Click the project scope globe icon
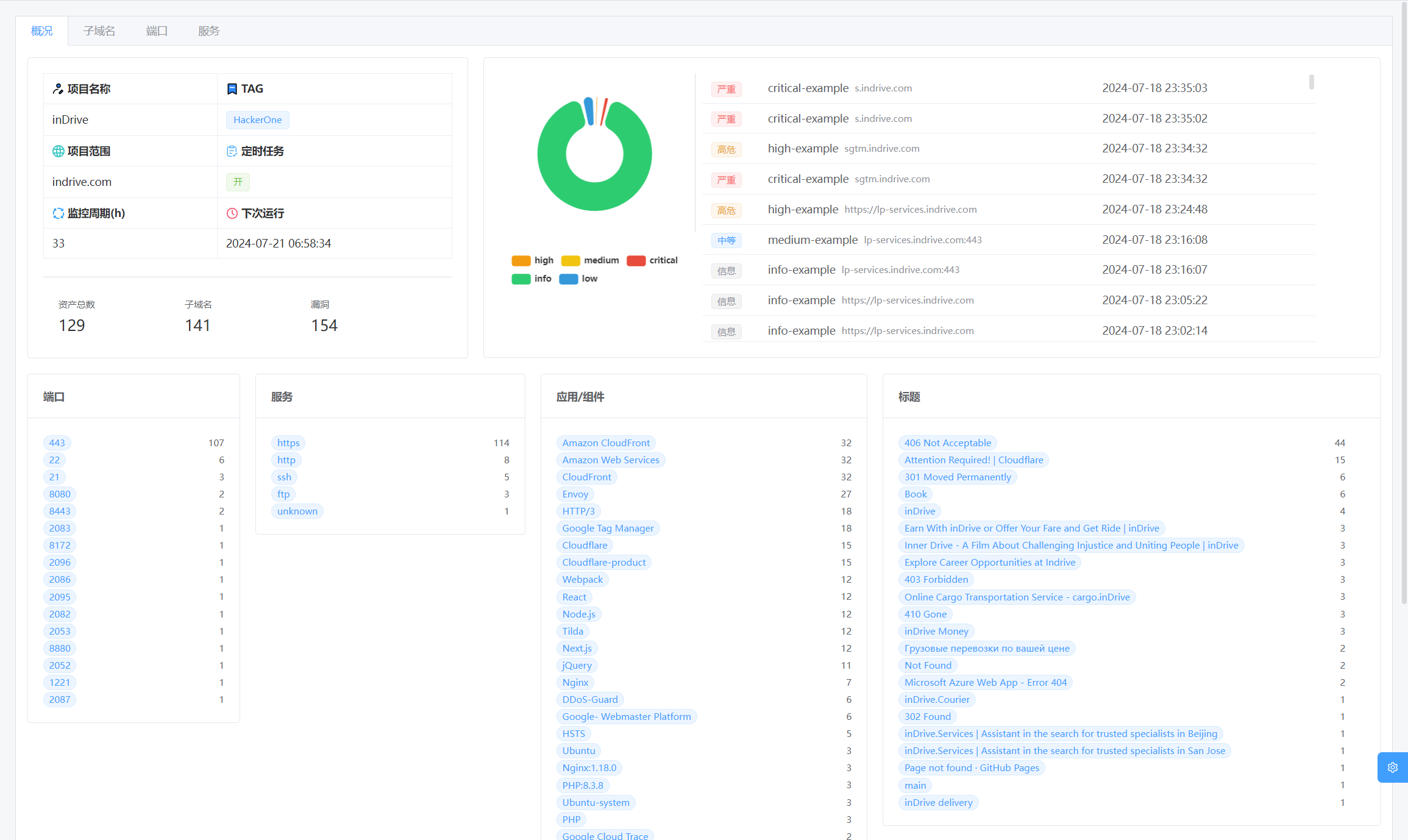This screenshot has height=840, width=1408. point(58,151)
